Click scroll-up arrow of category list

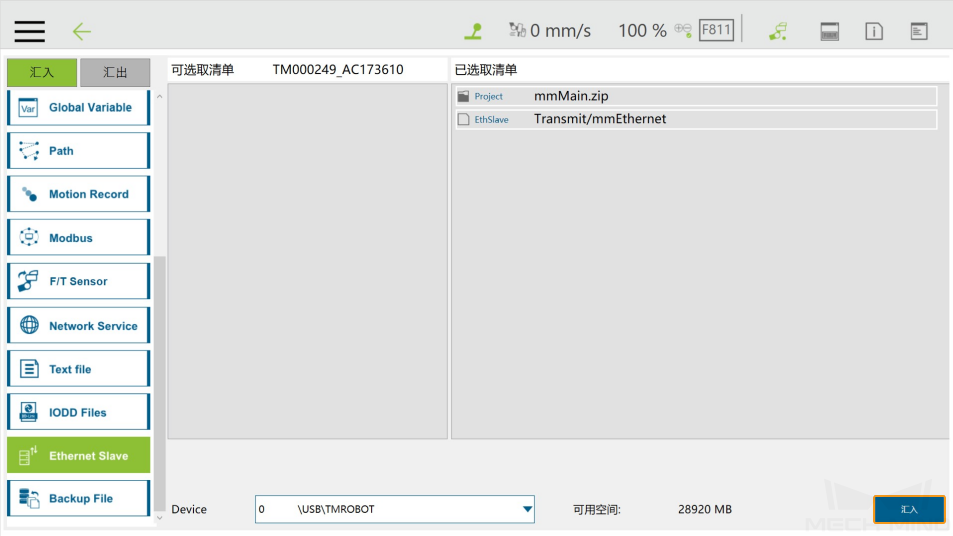pos(159,97)
